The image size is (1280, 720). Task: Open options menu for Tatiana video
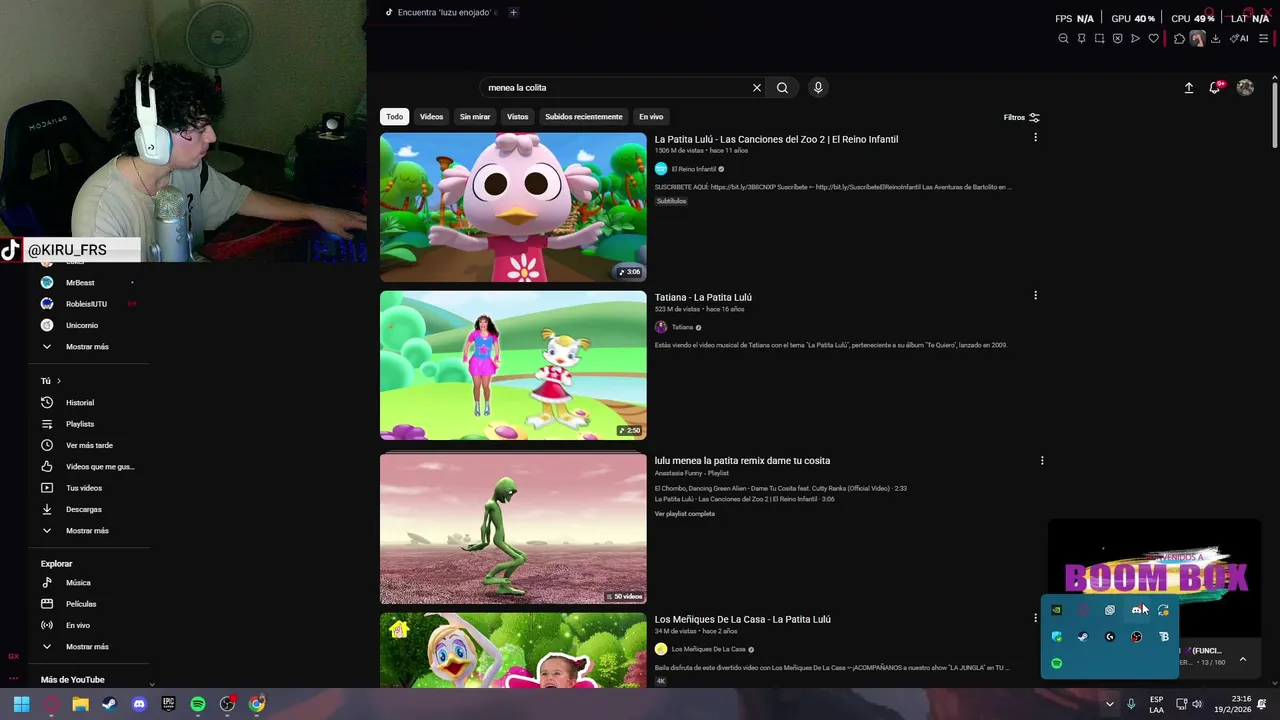click(x=1035, y=295)
